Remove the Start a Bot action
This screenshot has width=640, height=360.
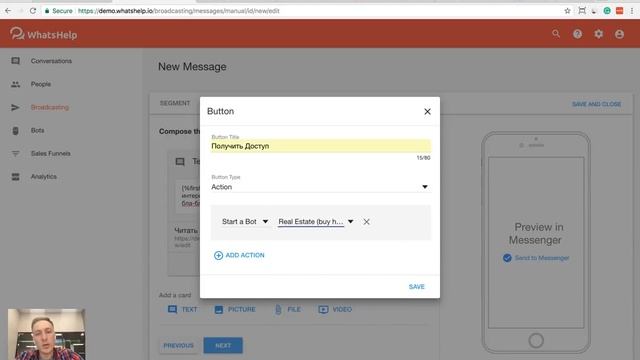pyautogui.click(x=367, y=222)
